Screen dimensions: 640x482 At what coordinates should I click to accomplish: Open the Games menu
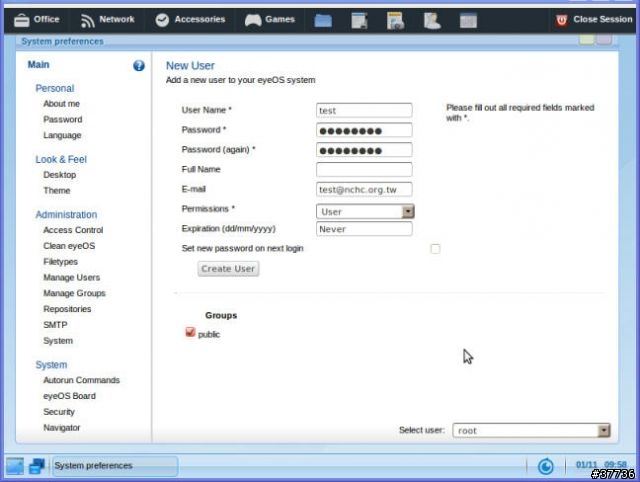tap(270, 19)
